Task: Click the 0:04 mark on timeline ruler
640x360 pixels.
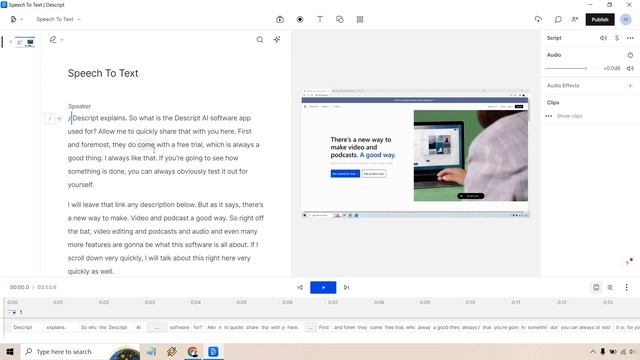Action: tap(196, 302)
